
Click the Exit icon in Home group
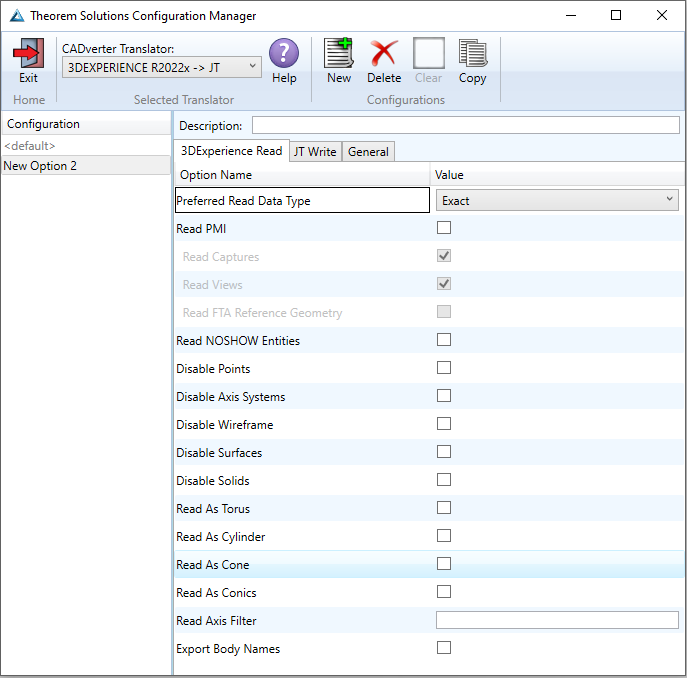(x=28, y=53)
